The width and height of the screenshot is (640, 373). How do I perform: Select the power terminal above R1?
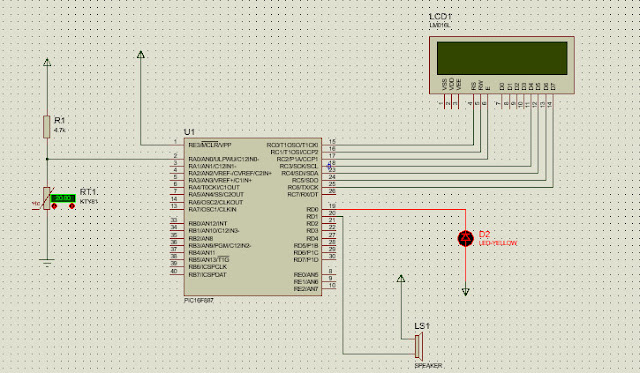click(x=47, y=62)
